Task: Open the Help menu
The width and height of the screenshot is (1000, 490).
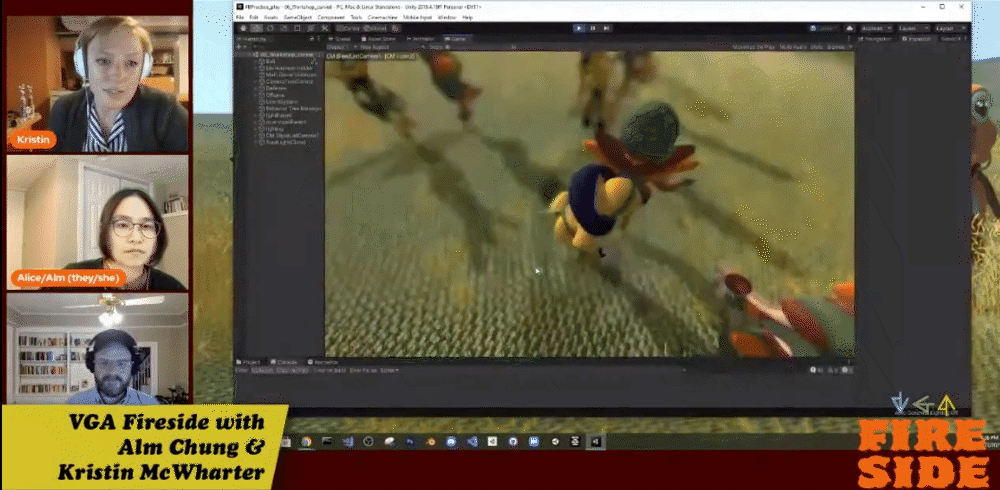Action: [467, 17]
